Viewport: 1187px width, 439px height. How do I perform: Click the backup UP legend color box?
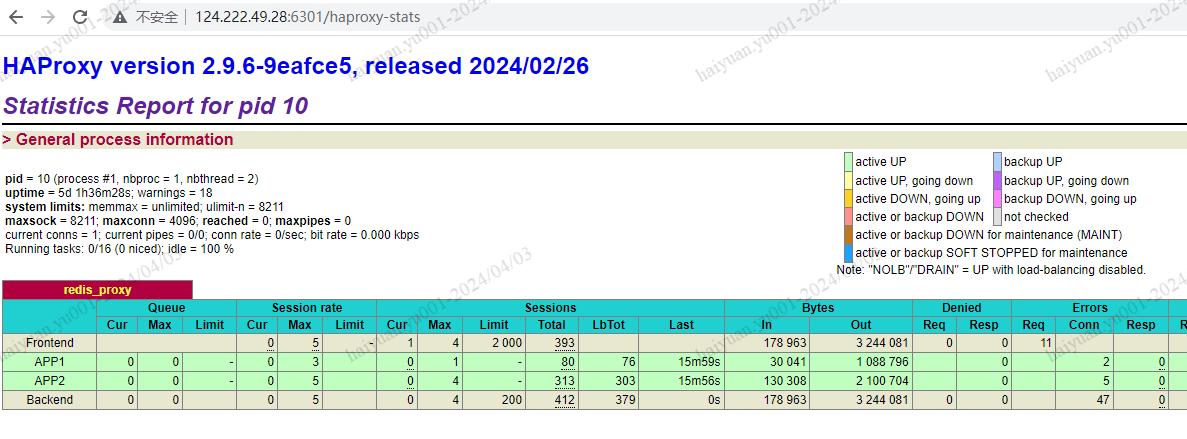click(x=997, y=162)
